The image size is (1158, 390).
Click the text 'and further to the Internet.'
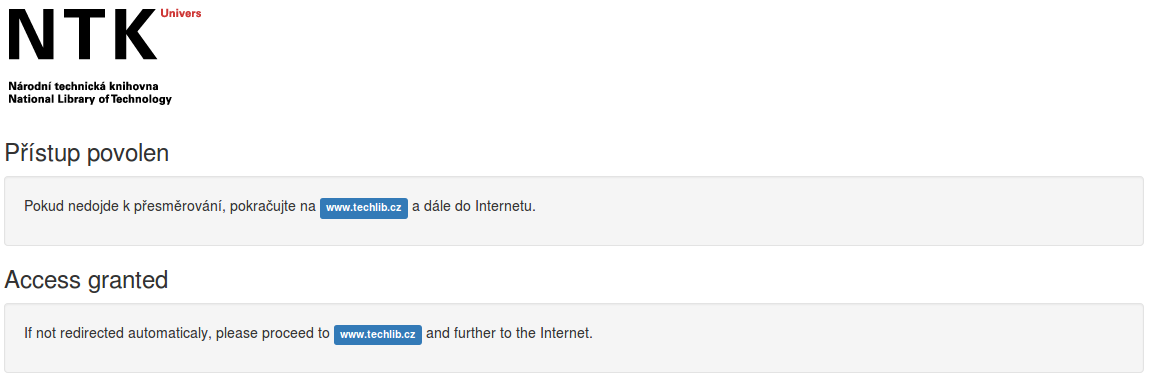point(510,333)
